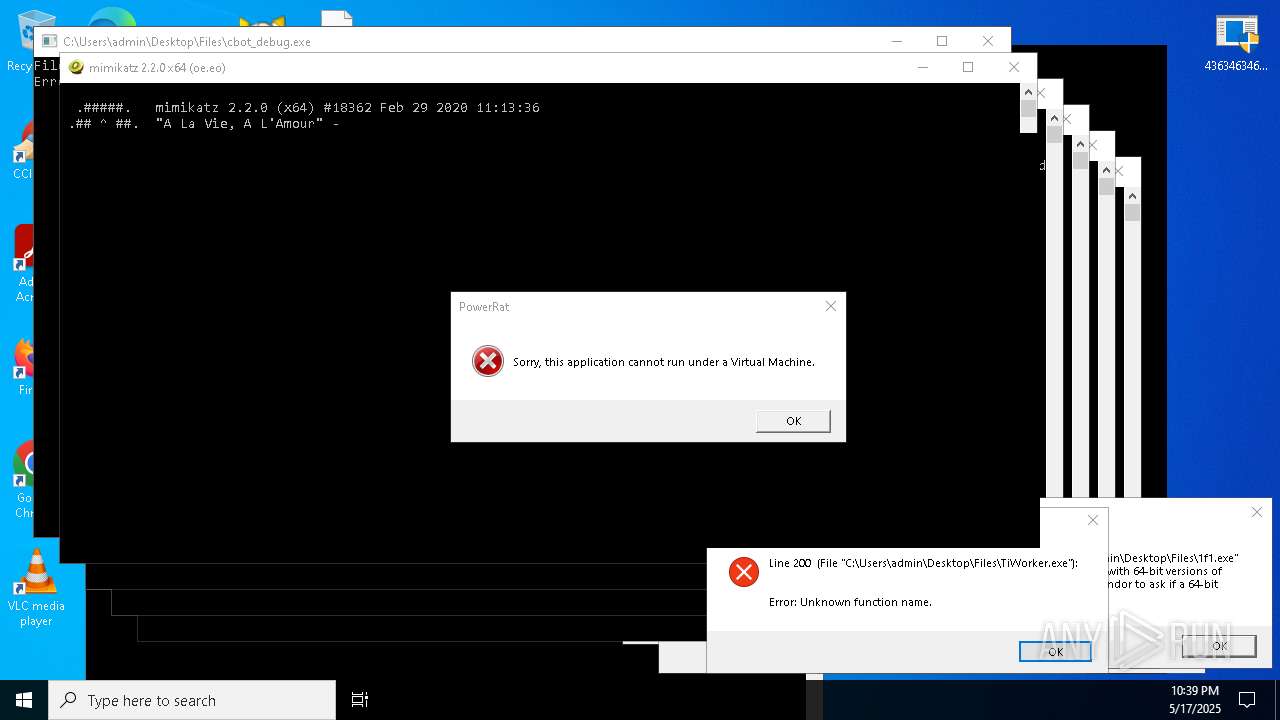The image size is (1280, 720).
Task: Click the taskbar search box
Action: (192, 700)
